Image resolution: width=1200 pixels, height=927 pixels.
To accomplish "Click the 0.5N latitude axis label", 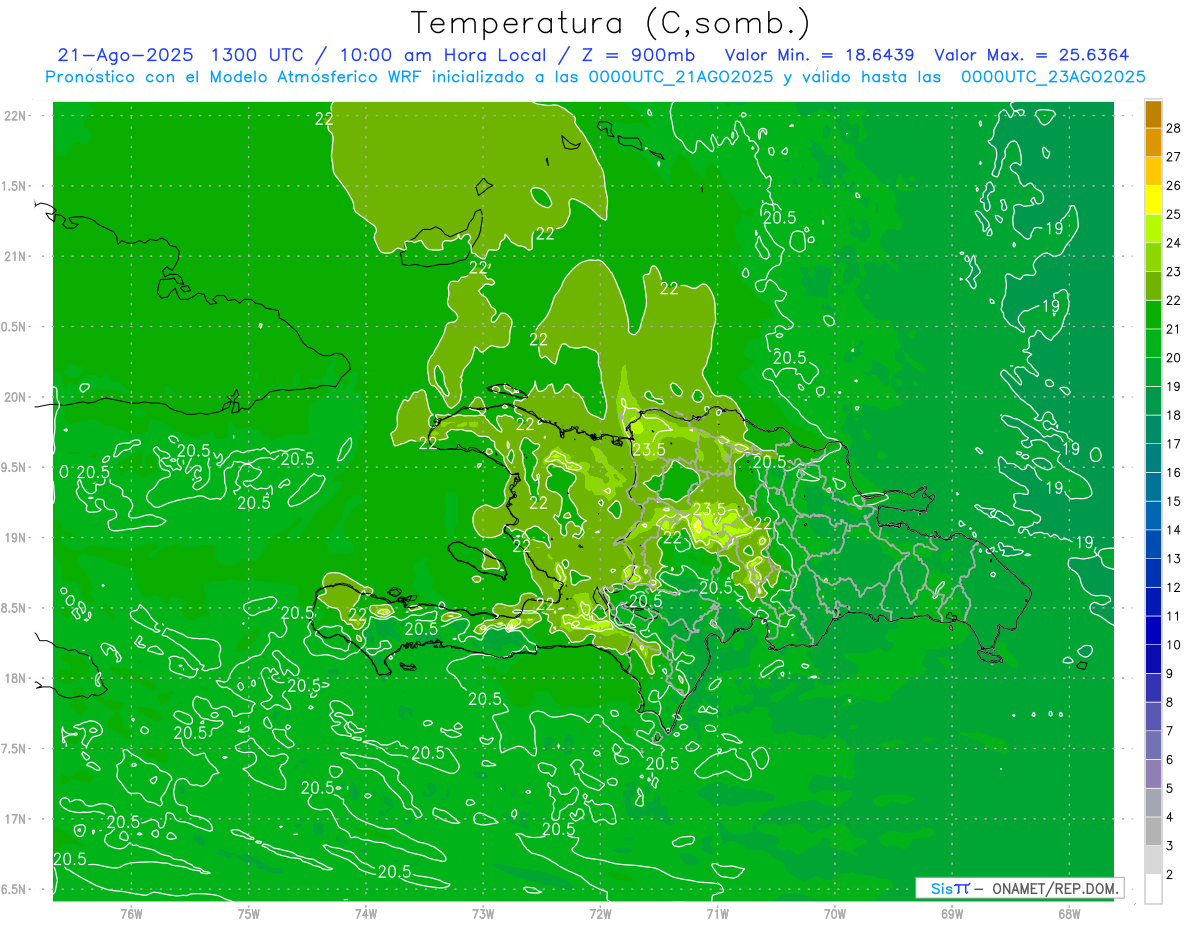I will point(15,327).
